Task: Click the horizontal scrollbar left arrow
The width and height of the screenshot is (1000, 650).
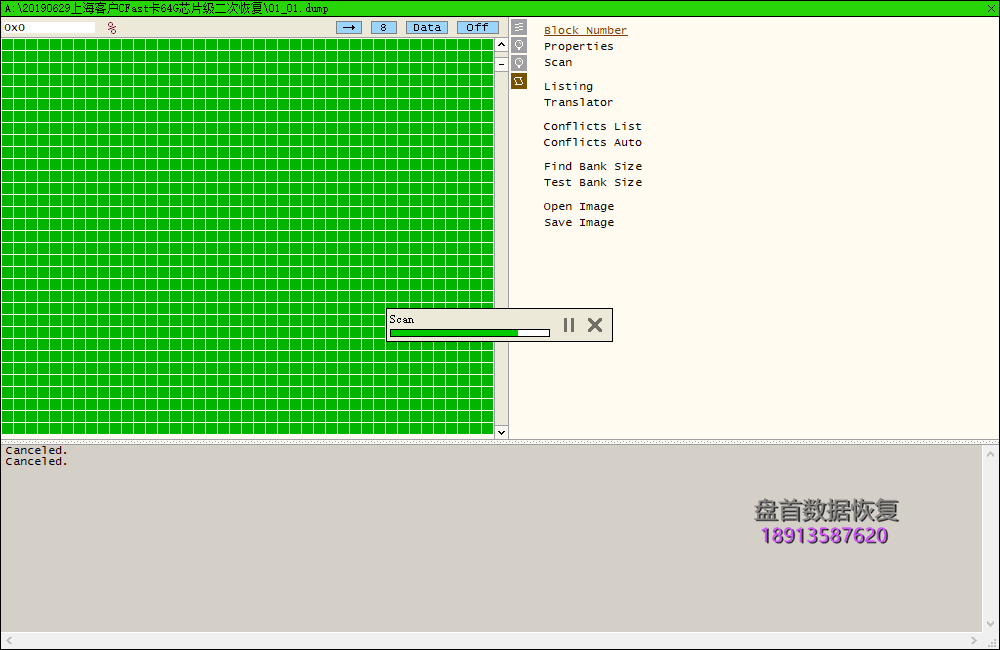Action: click(x=9, y=640)
